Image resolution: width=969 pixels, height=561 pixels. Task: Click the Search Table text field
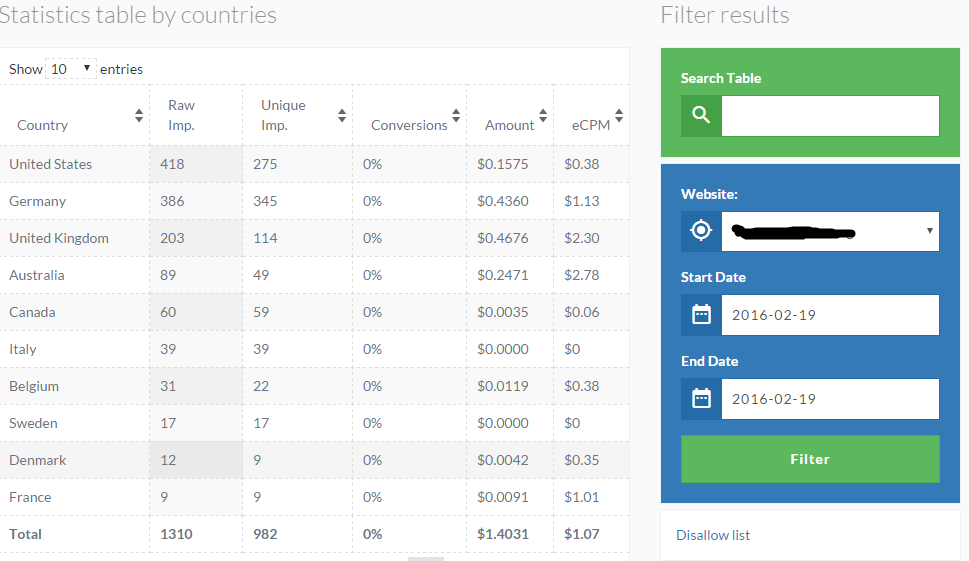(830, 116)
